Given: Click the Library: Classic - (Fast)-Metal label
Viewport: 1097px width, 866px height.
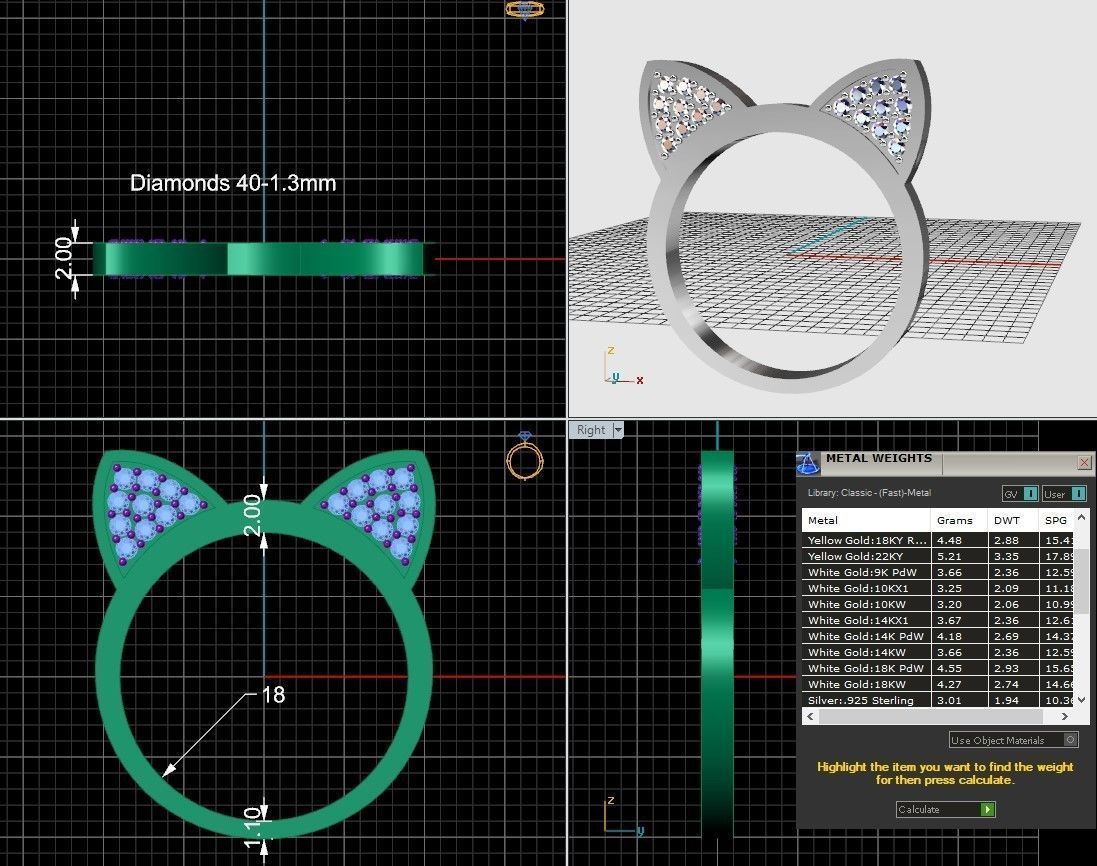Looking at the screenshot, I should click(x=869, y=492).
